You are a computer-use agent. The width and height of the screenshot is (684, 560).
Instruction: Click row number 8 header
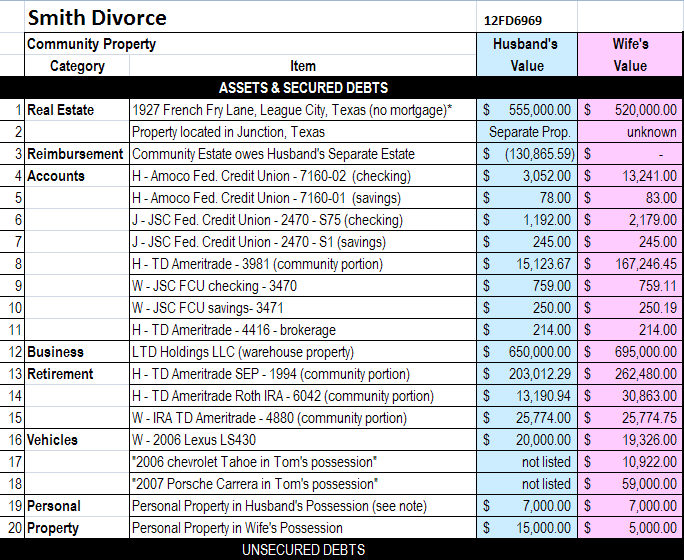click(x=13, y=264)
